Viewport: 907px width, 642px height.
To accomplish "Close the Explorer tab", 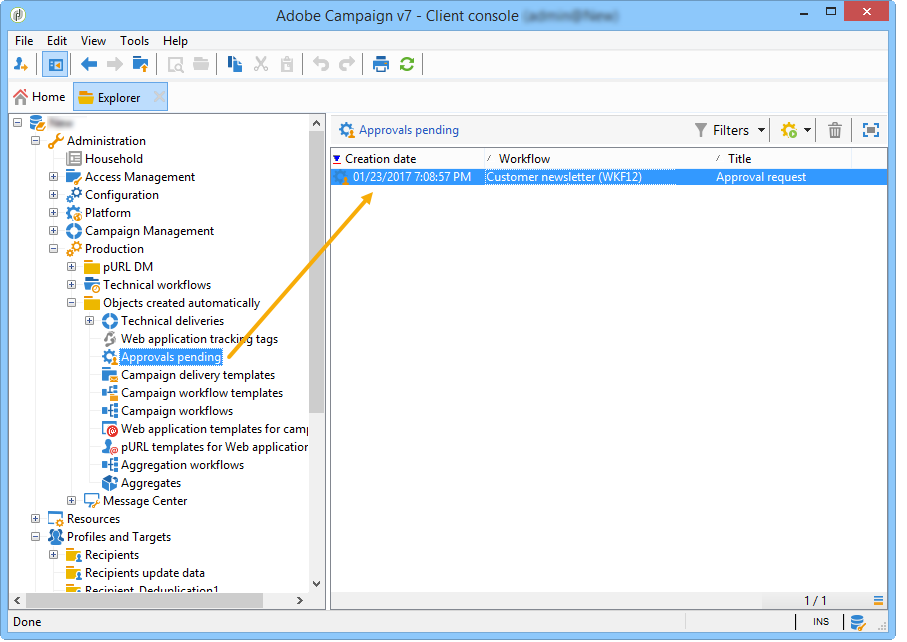I will (x=158, y=97).
